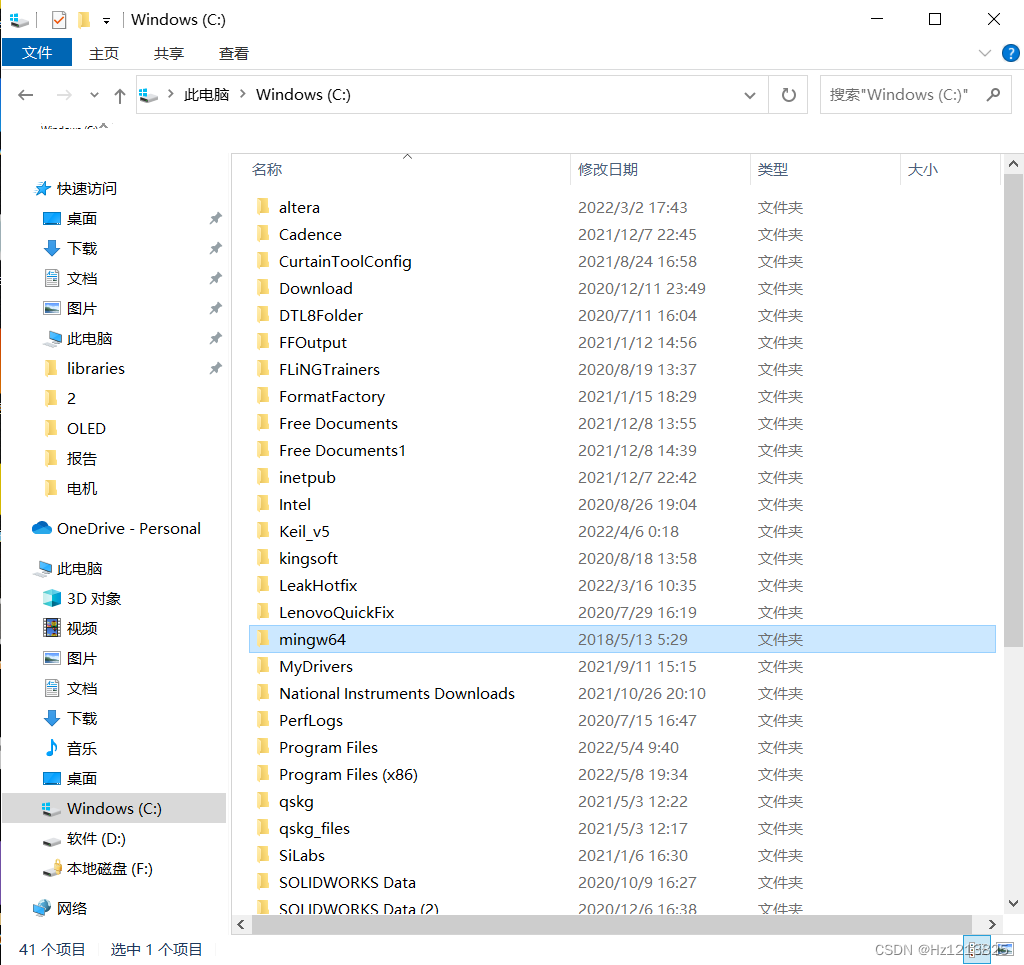Click 此电脑 in address bar breadcrumb
1024x965 pixels.
[206, 95]
